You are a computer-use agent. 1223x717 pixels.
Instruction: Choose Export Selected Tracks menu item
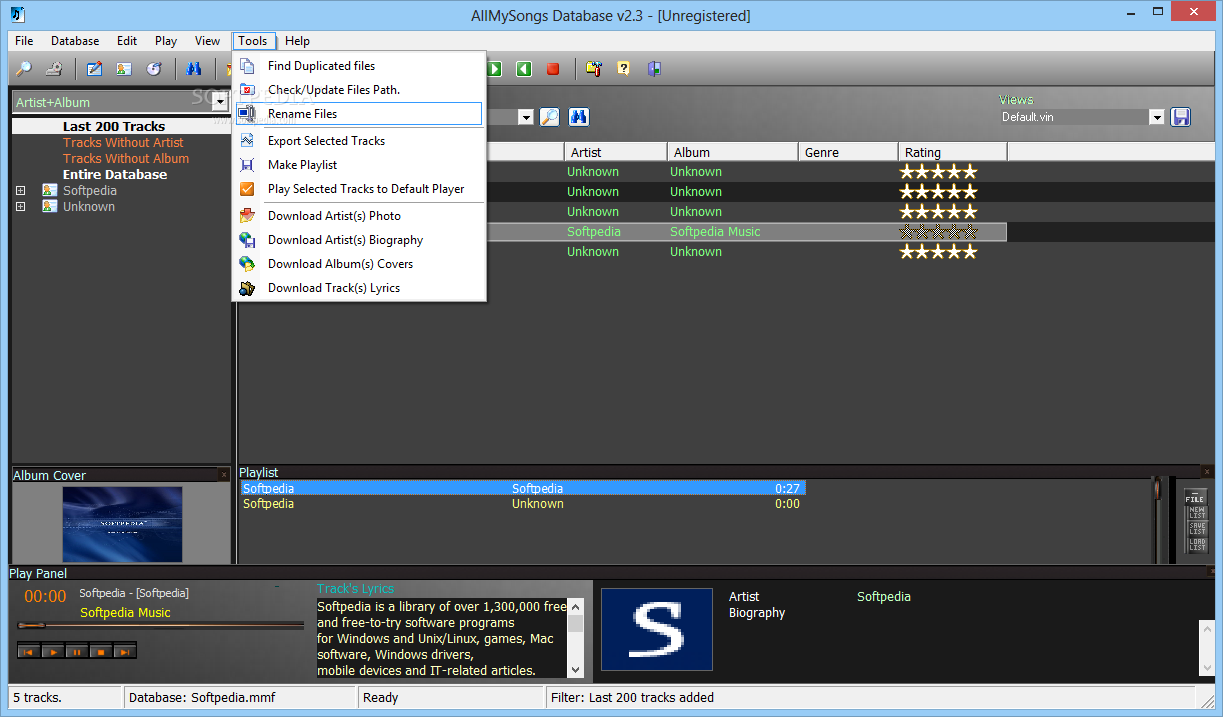point(360,141)
